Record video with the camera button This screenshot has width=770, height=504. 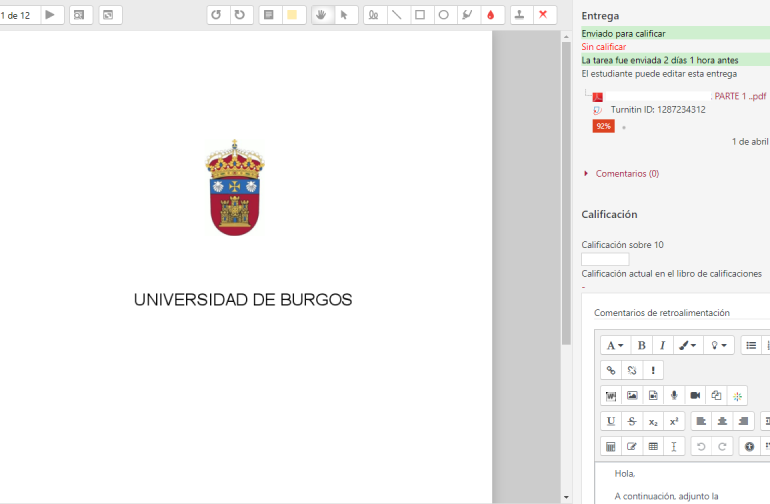[695, 395]
